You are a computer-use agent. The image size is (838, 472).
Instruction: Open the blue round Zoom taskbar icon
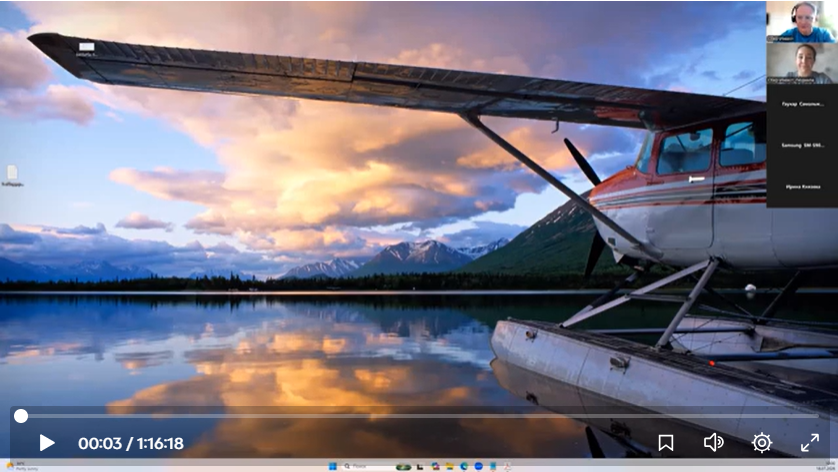pos(478,467)
